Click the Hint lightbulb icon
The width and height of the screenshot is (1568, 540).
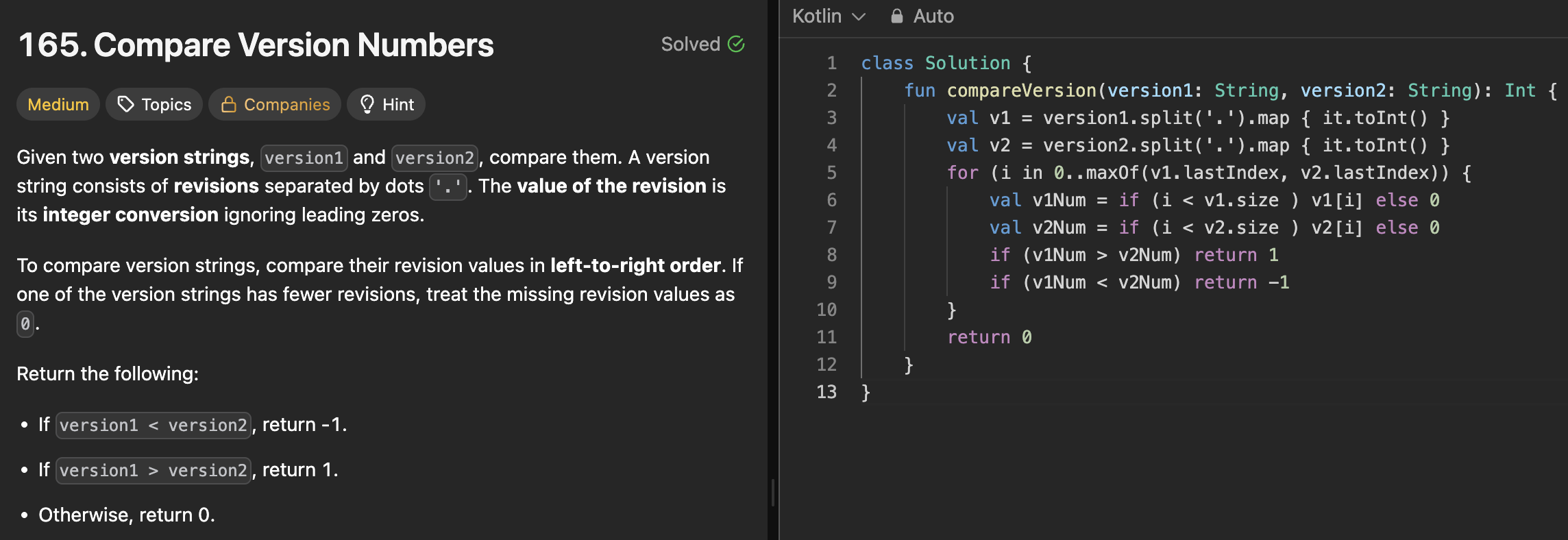point(367,104)
